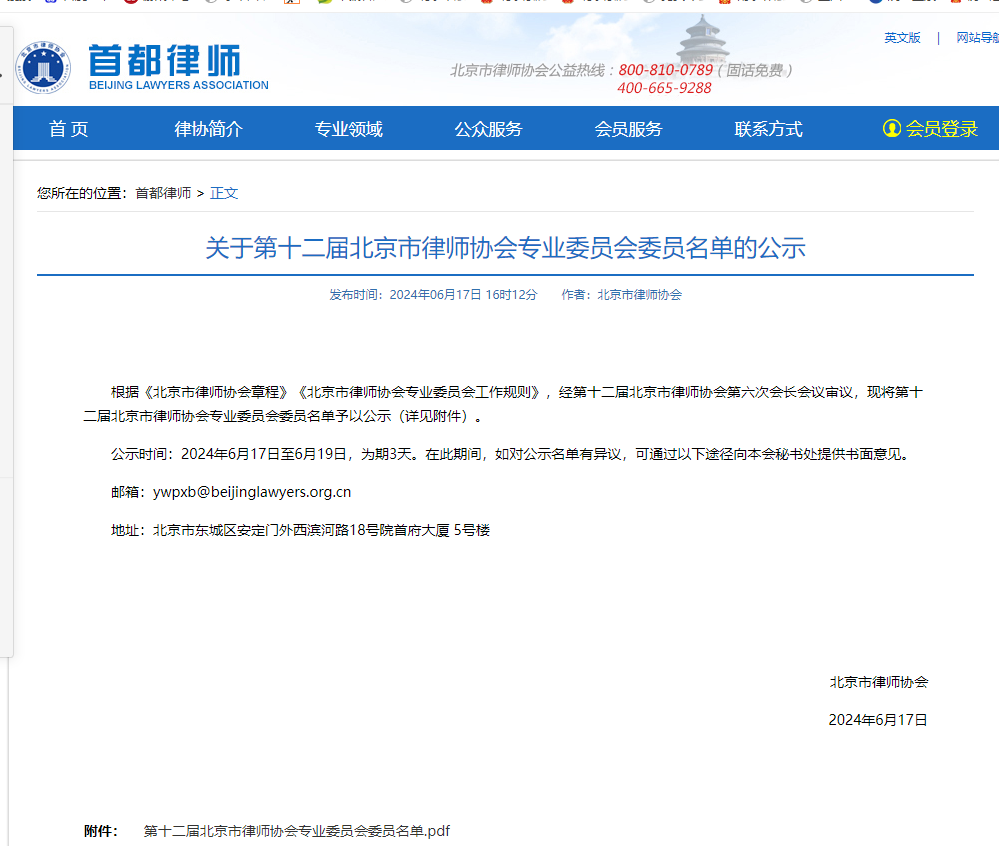Go to 公众服务 in the navigation bar
The image size is (999, 846).
click(x=488, y=129)
